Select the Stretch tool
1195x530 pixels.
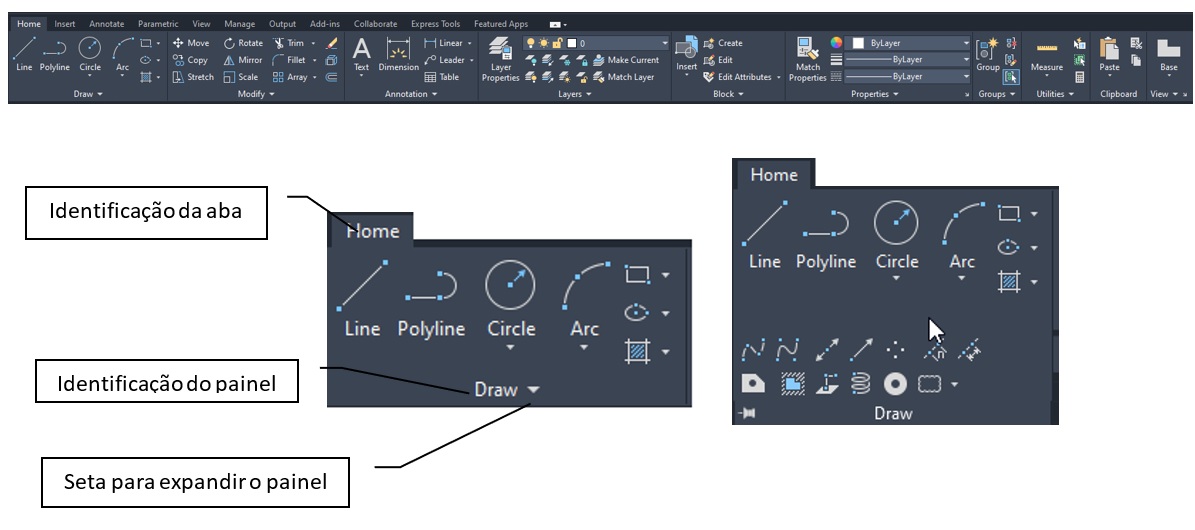193,77
